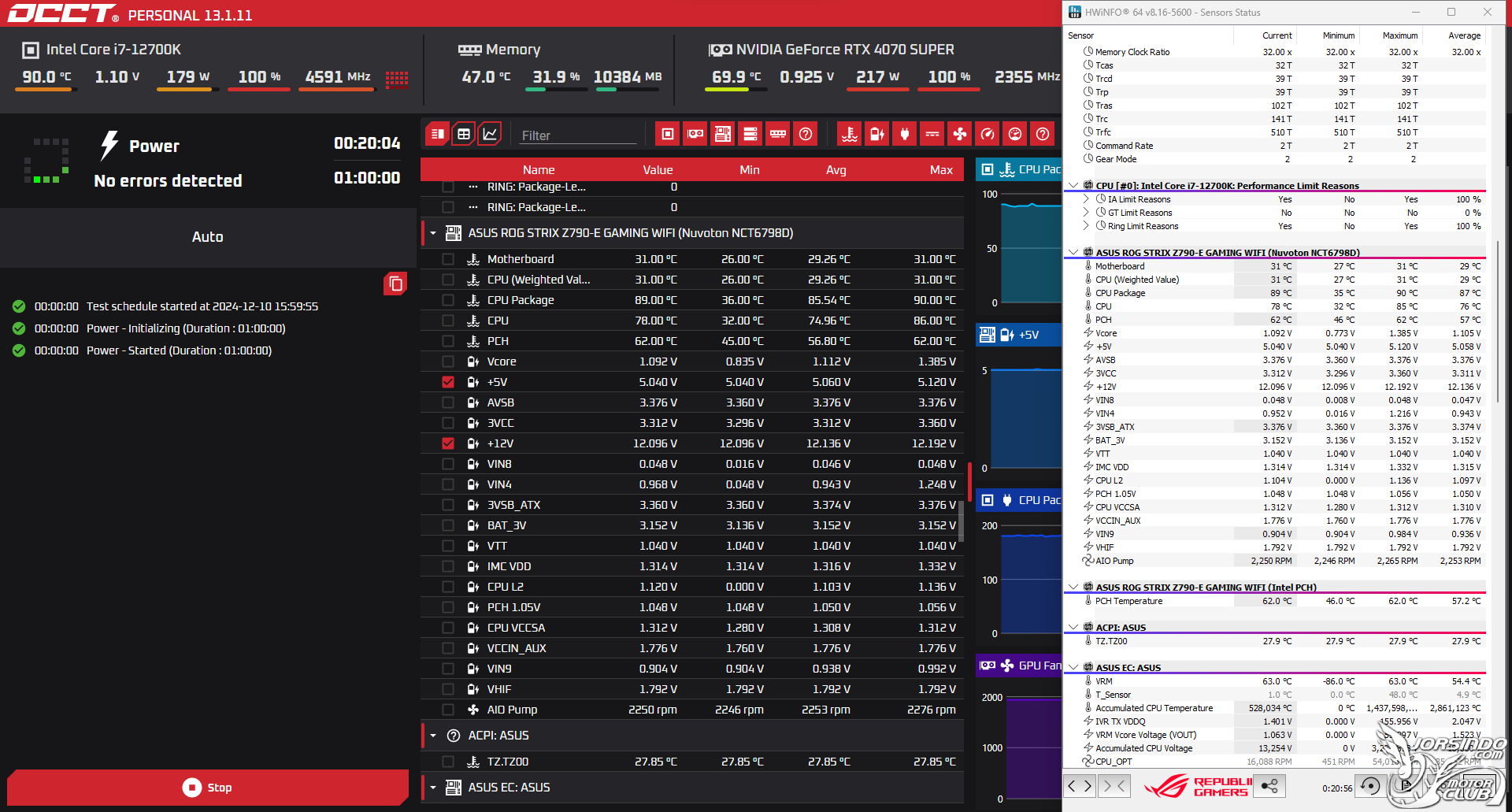Filter sensors by graphics card icon
Screen dimensions: 1512x812
point(695,134)
